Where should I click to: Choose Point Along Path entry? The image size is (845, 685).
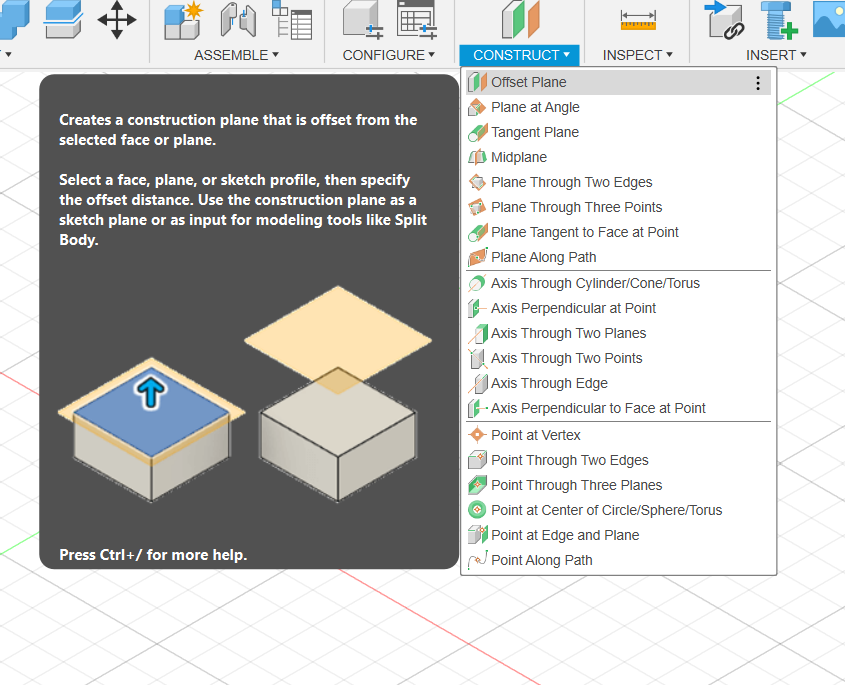point(618,561)
